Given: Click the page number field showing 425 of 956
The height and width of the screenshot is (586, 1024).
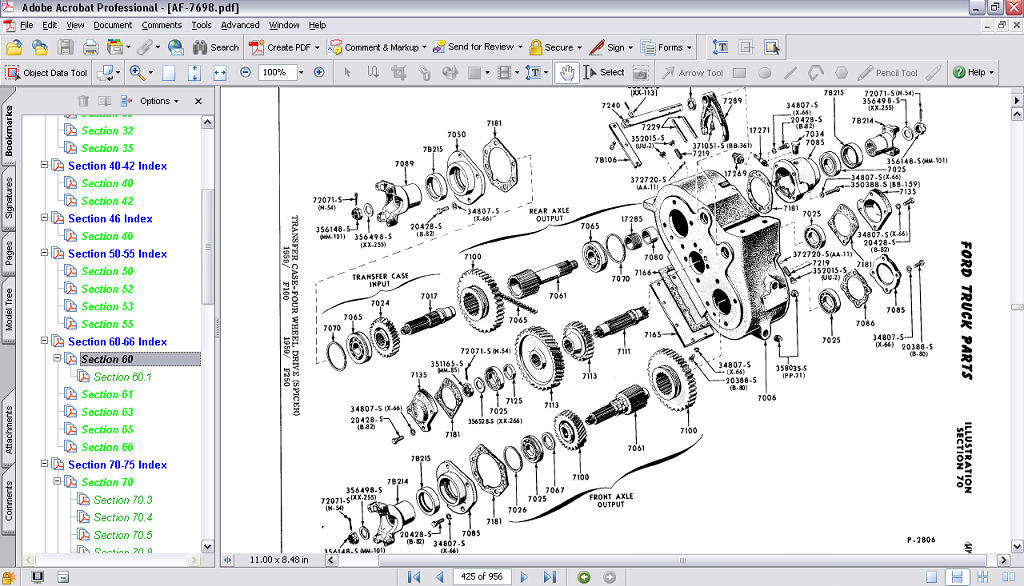Looking at the screenshot, I should coord(481,577).
